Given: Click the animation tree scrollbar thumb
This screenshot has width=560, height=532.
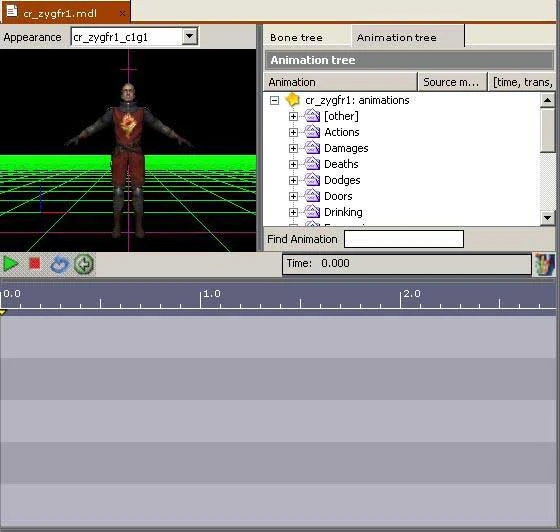Looking at the screenshot, I should click(547, 130).
